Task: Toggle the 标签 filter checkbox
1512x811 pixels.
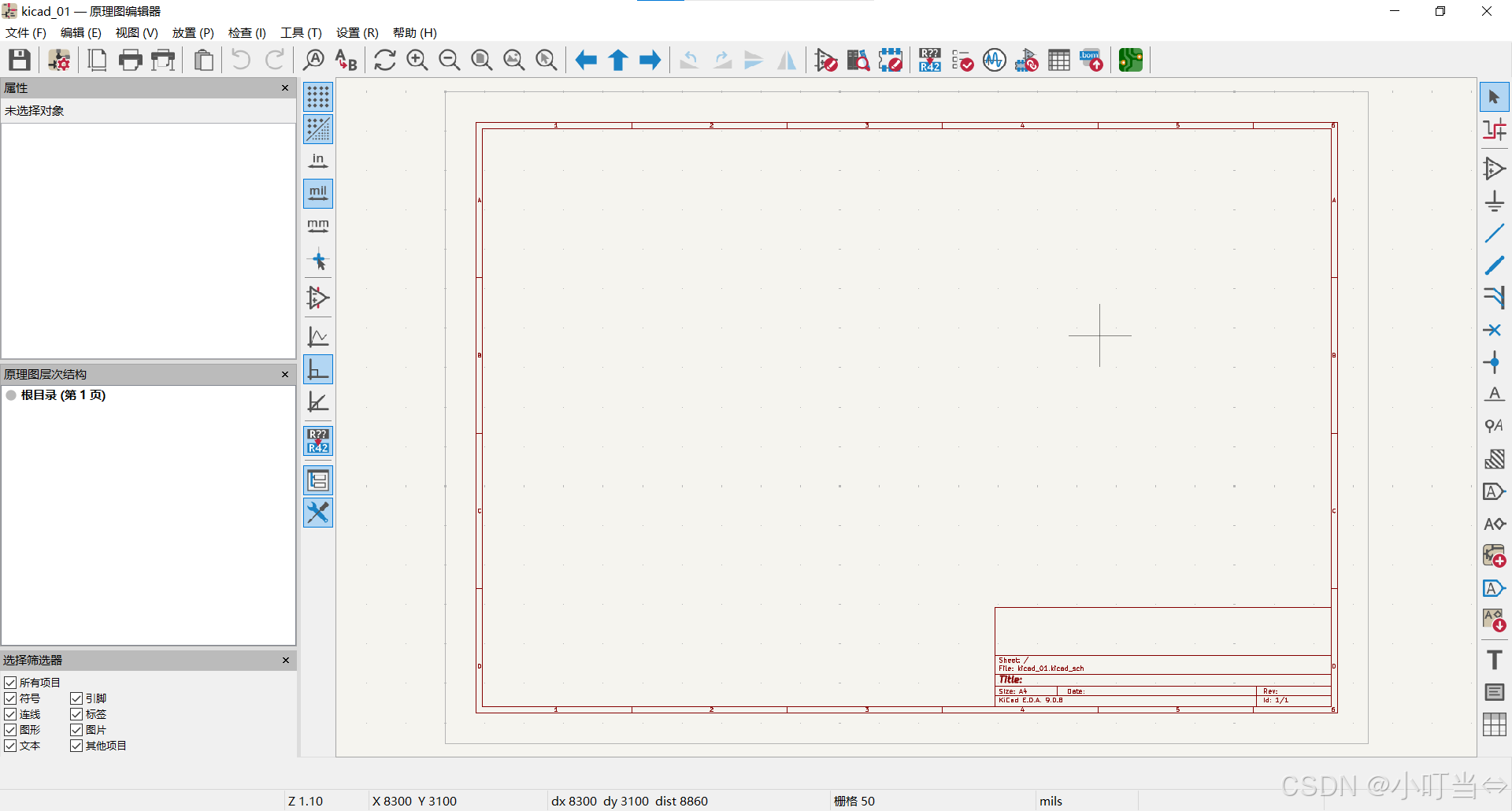Action: (76, 714)
